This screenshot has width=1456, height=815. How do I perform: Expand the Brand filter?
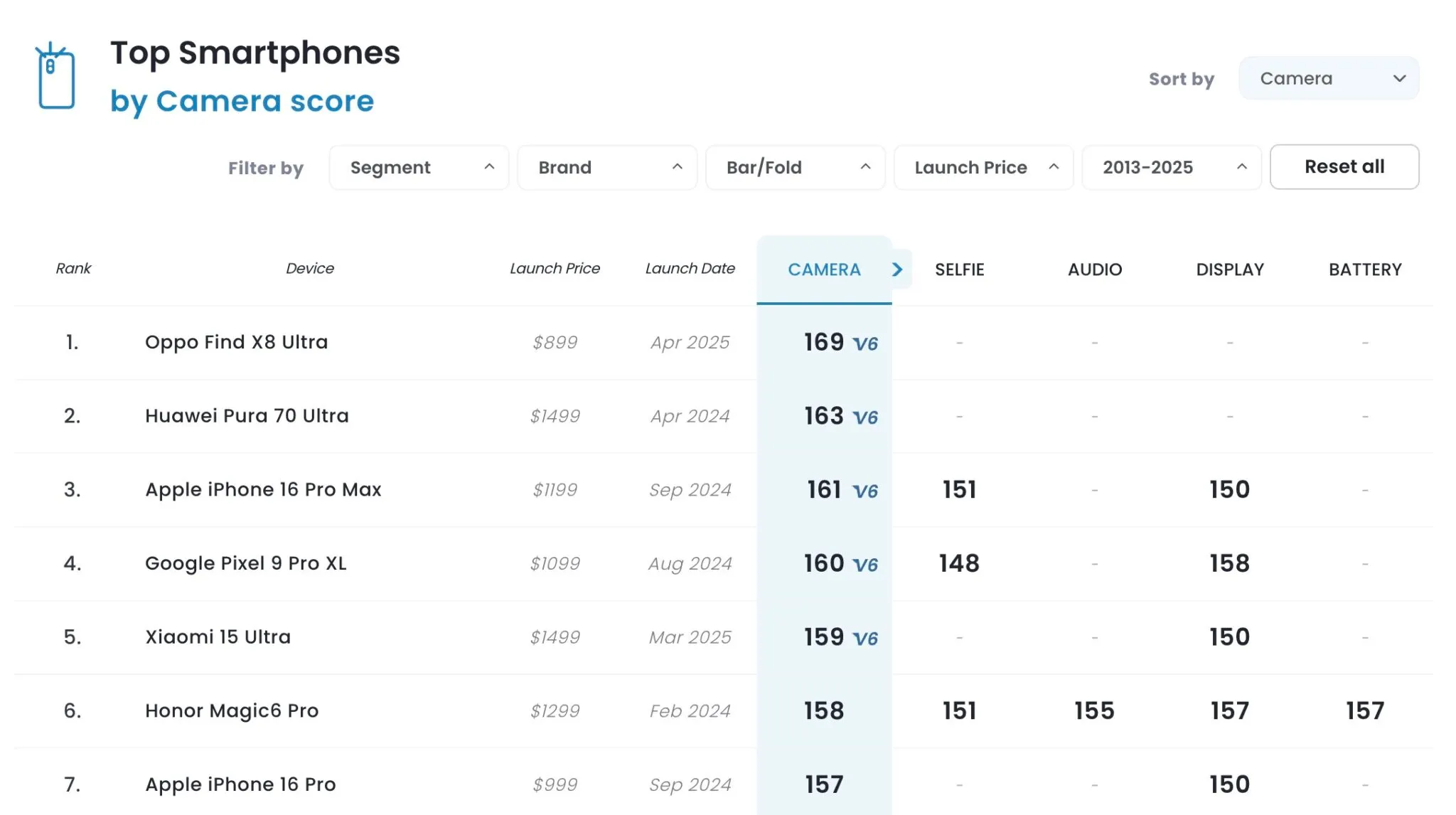(607, 168)
